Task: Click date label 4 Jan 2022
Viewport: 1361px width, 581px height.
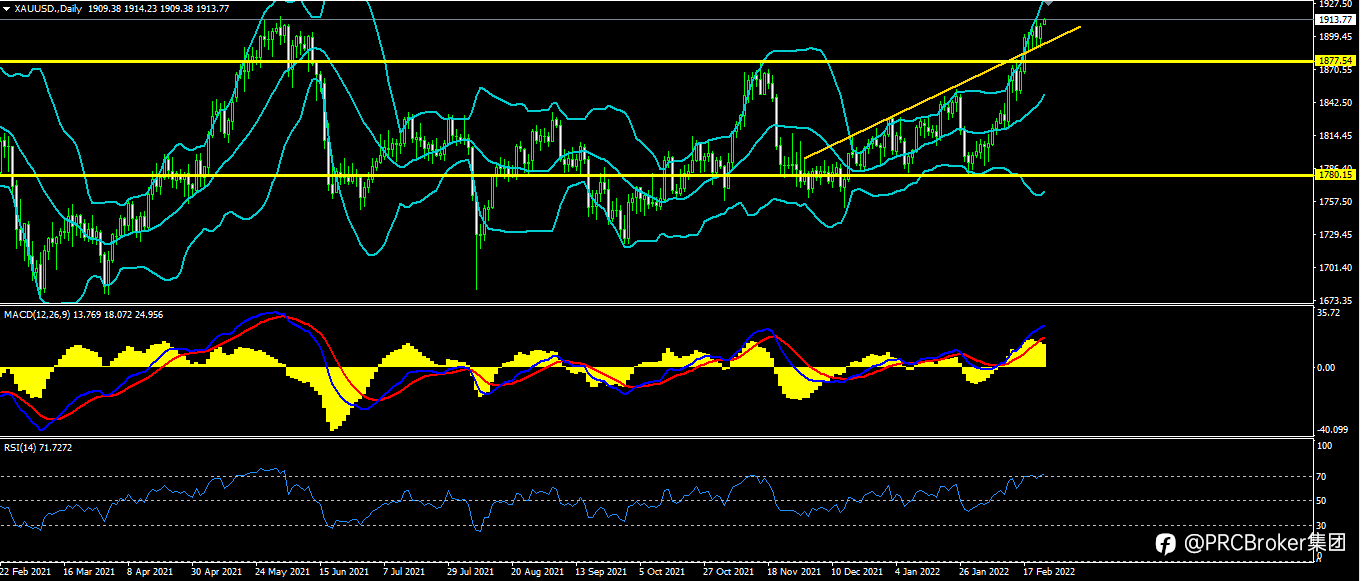Action: (918, 572)
